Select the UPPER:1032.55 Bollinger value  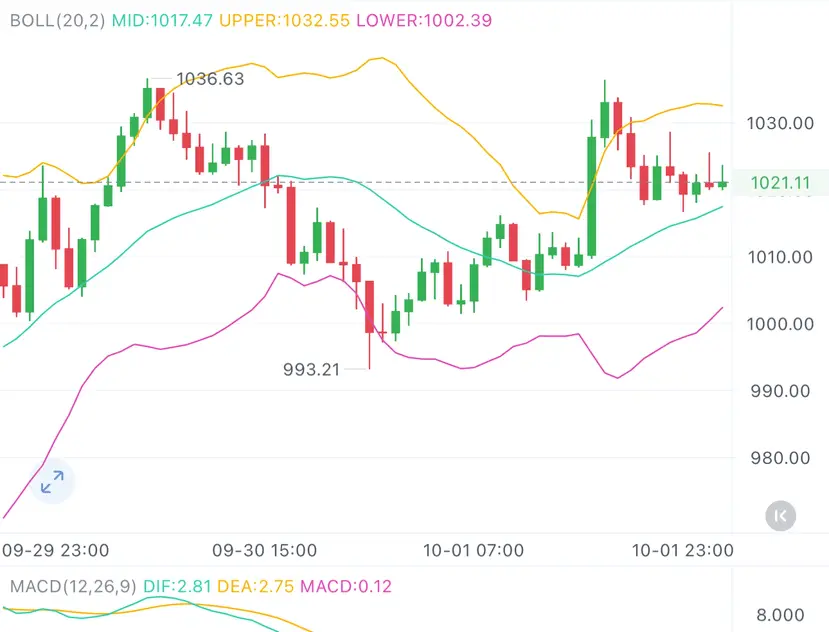pyautogui.click(x=284, y=21)
